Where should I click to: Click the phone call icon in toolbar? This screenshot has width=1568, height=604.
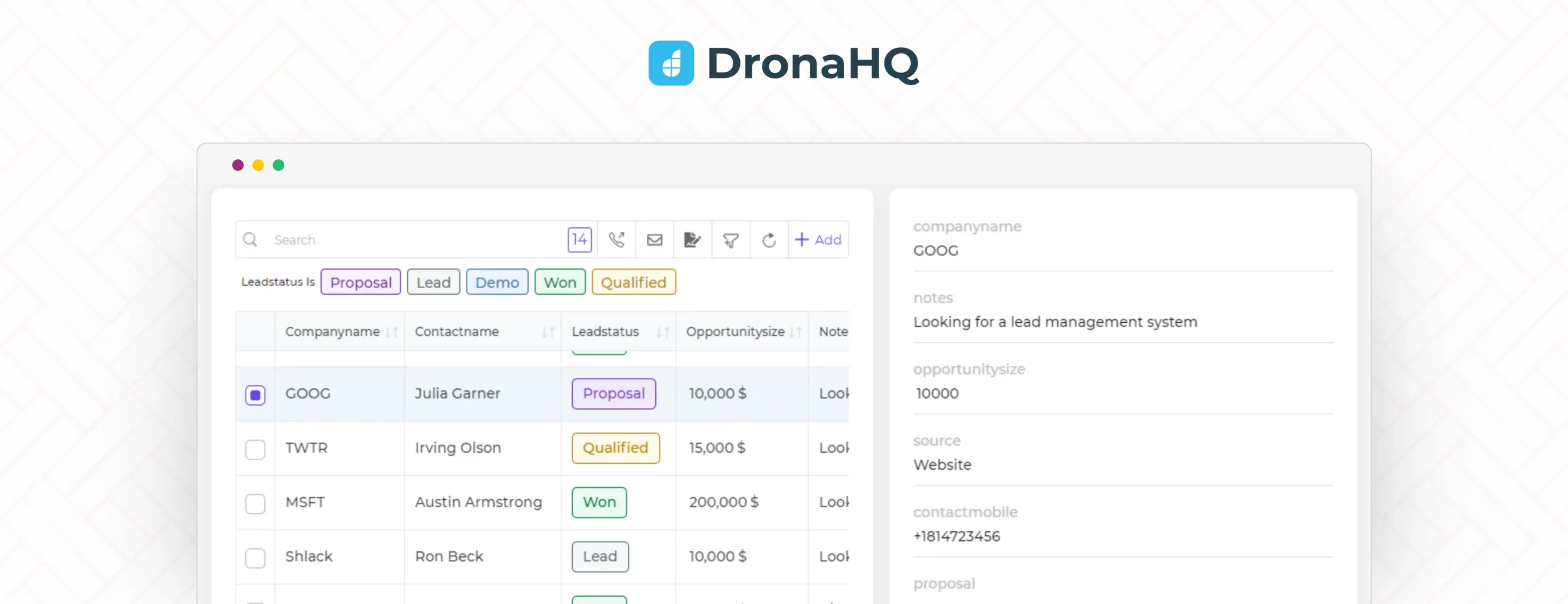(616, 240)
